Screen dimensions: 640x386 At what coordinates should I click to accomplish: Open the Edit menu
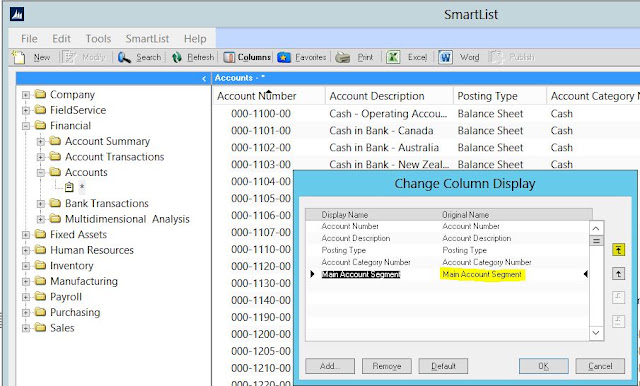click(x=61, y=39)
